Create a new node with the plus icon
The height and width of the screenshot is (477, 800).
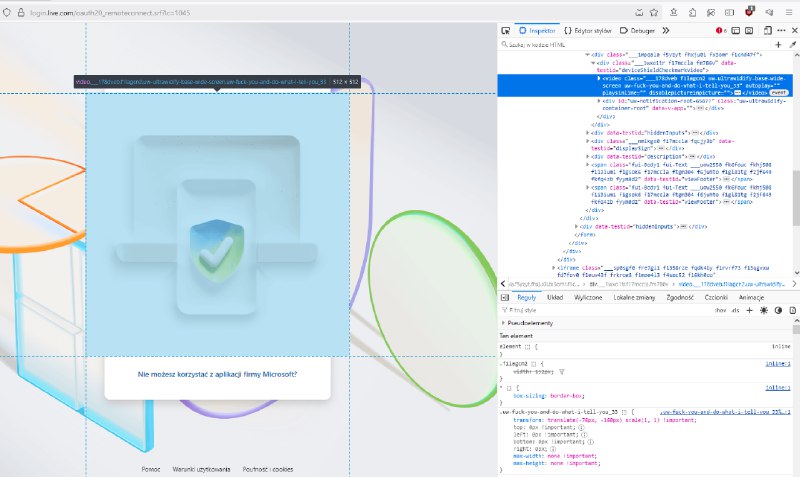click(x=778, y=45)
